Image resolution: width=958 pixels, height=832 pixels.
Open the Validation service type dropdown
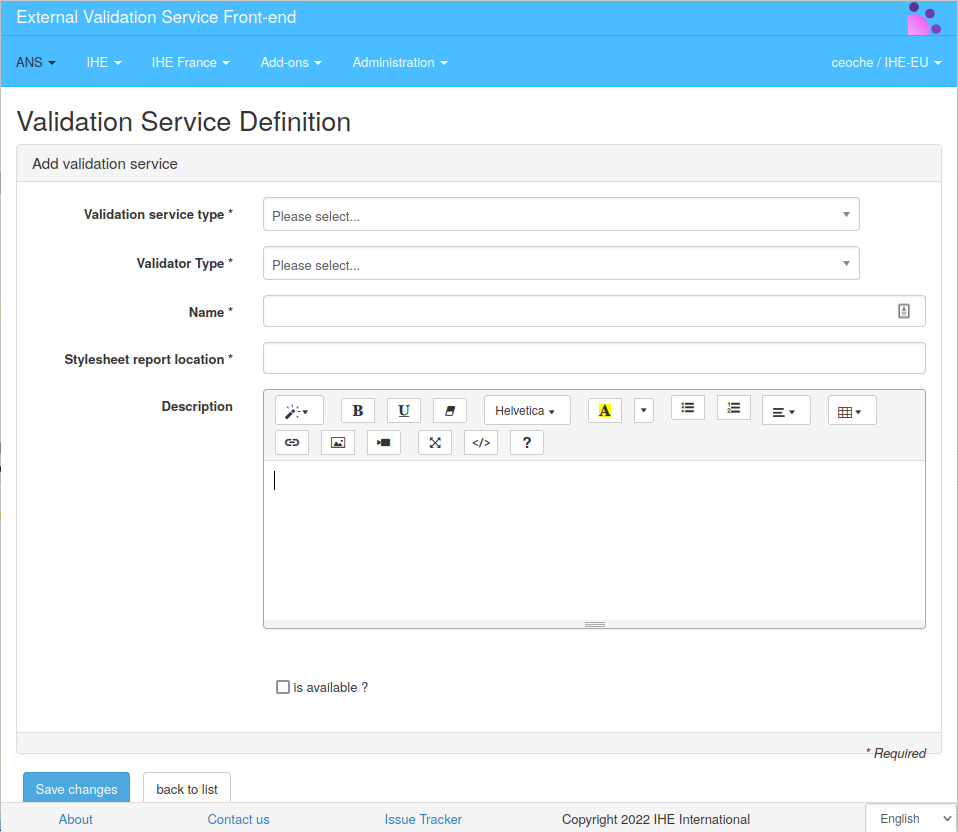tap(560, 214)
